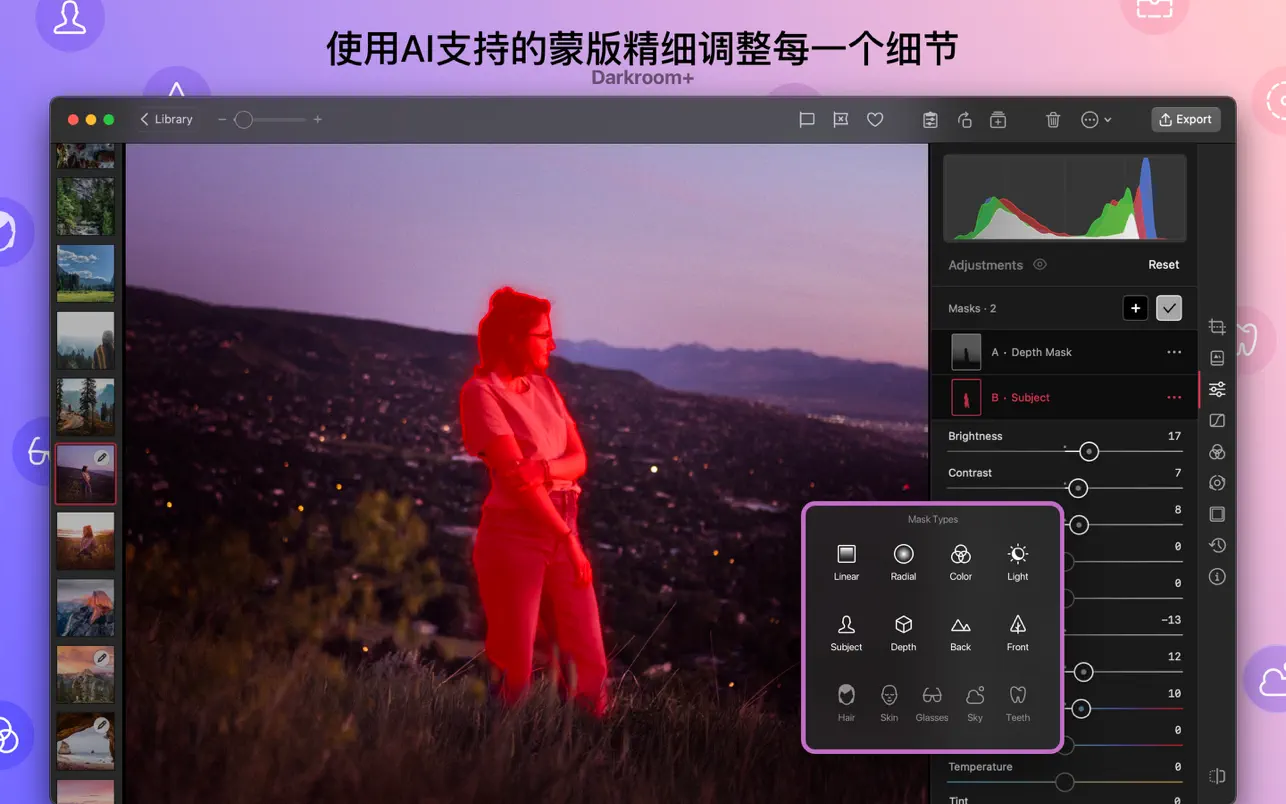Screen dimensions: 1286x804
Task: Reset all adjustments
Action: click(x=1163, y=265)
